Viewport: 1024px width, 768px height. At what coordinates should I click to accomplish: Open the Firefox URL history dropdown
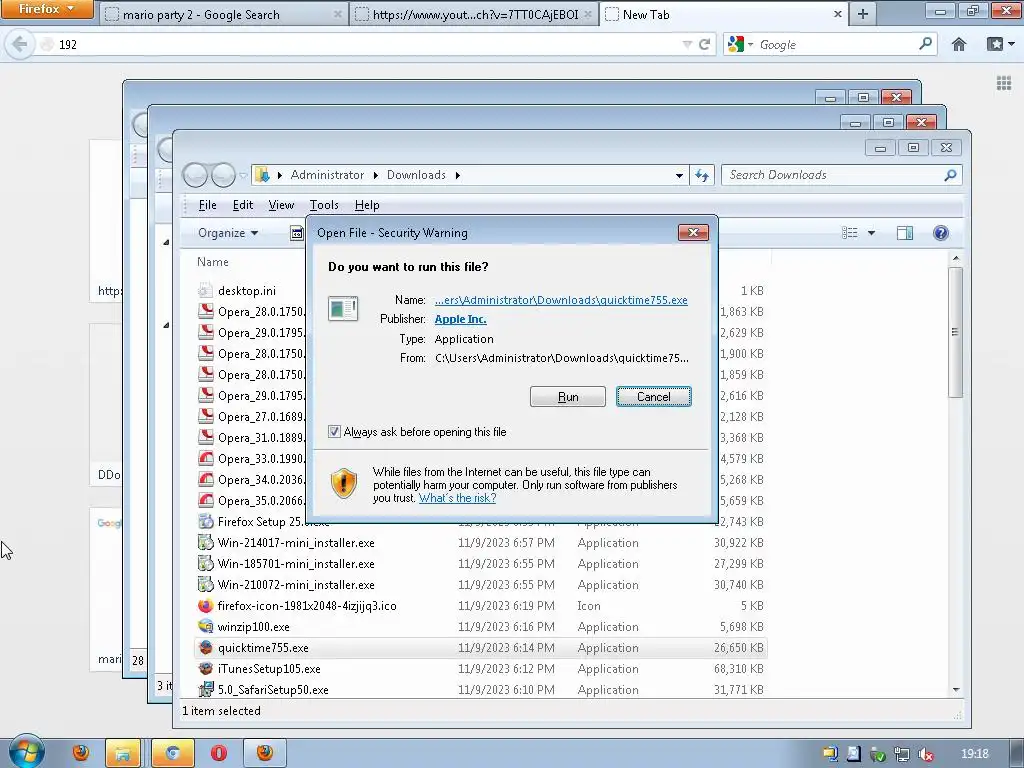point(687,44)
